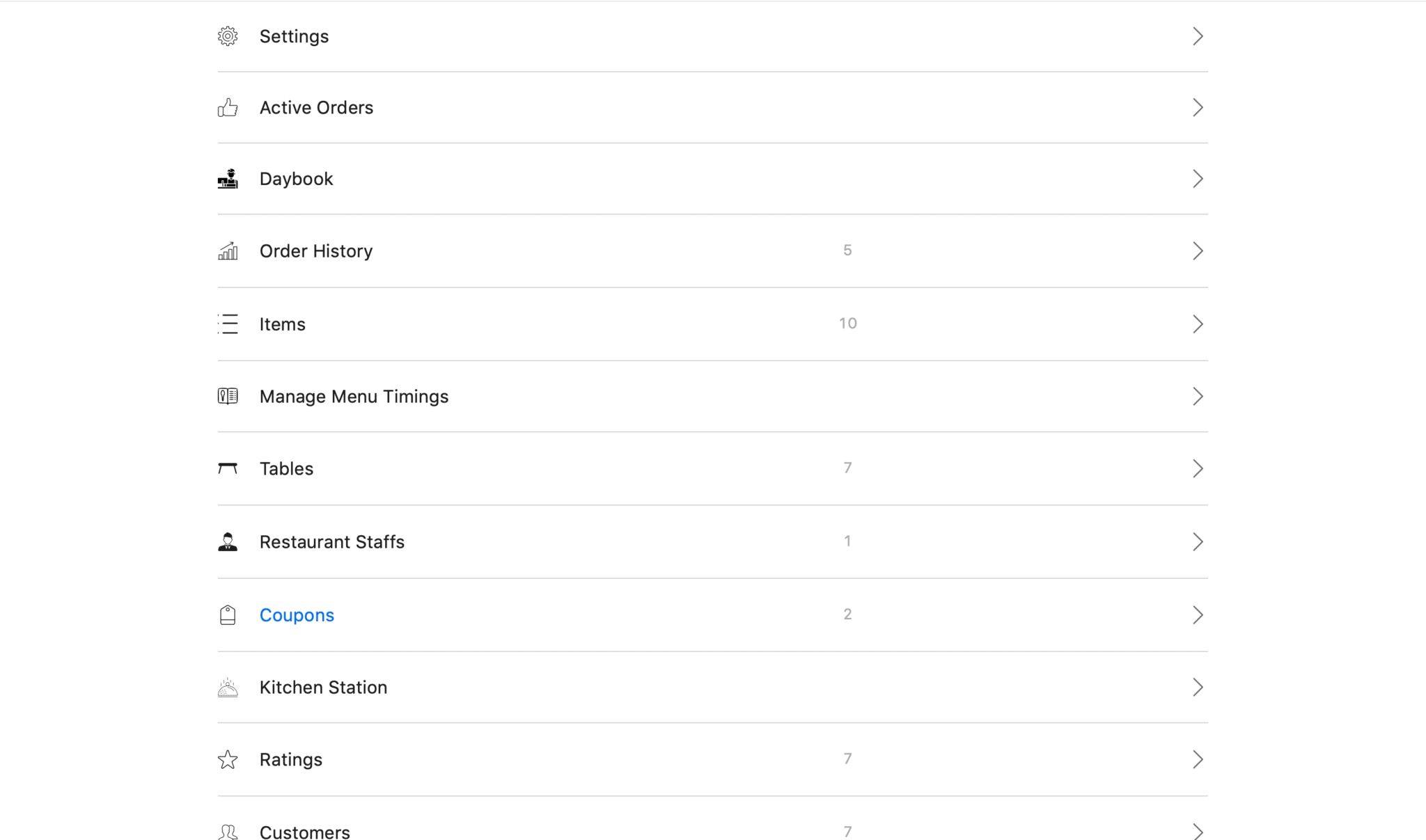Select the Restaurant Staffs person icon
The image size is (1426, 840).
[x=228, y=541]
